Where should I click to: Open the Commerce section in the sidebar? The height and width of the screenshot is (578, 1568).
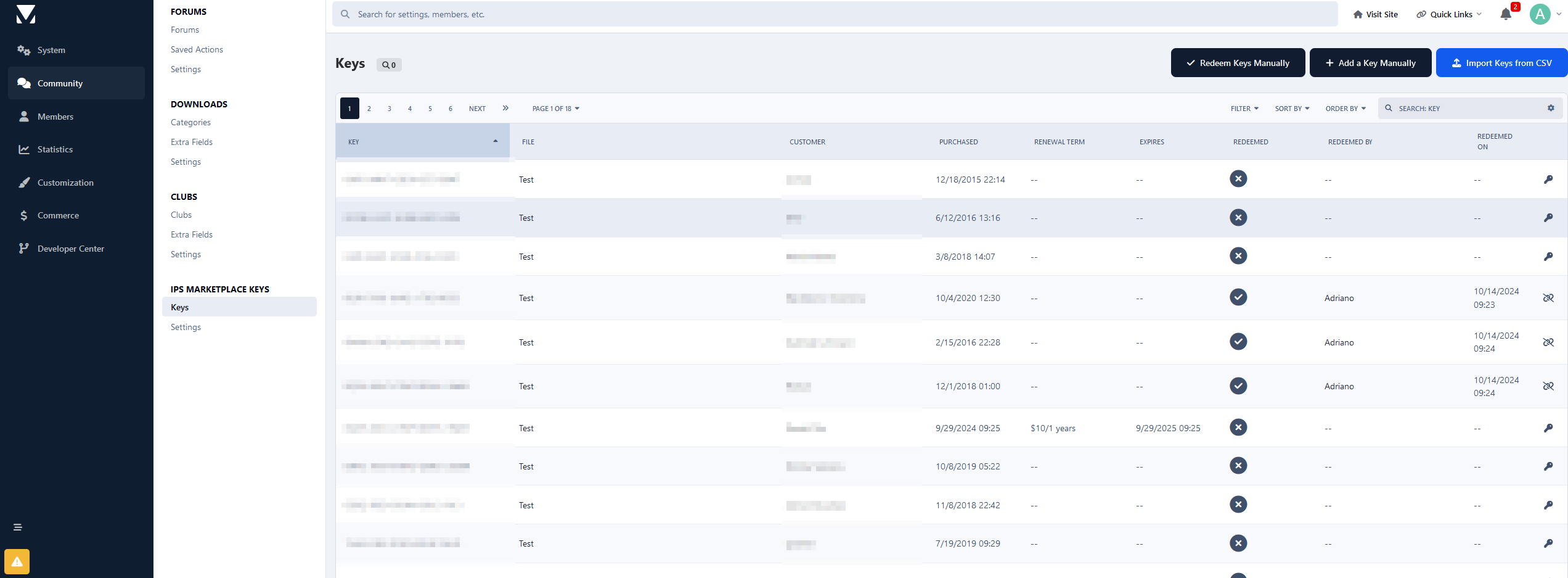[x=58, y=215]
